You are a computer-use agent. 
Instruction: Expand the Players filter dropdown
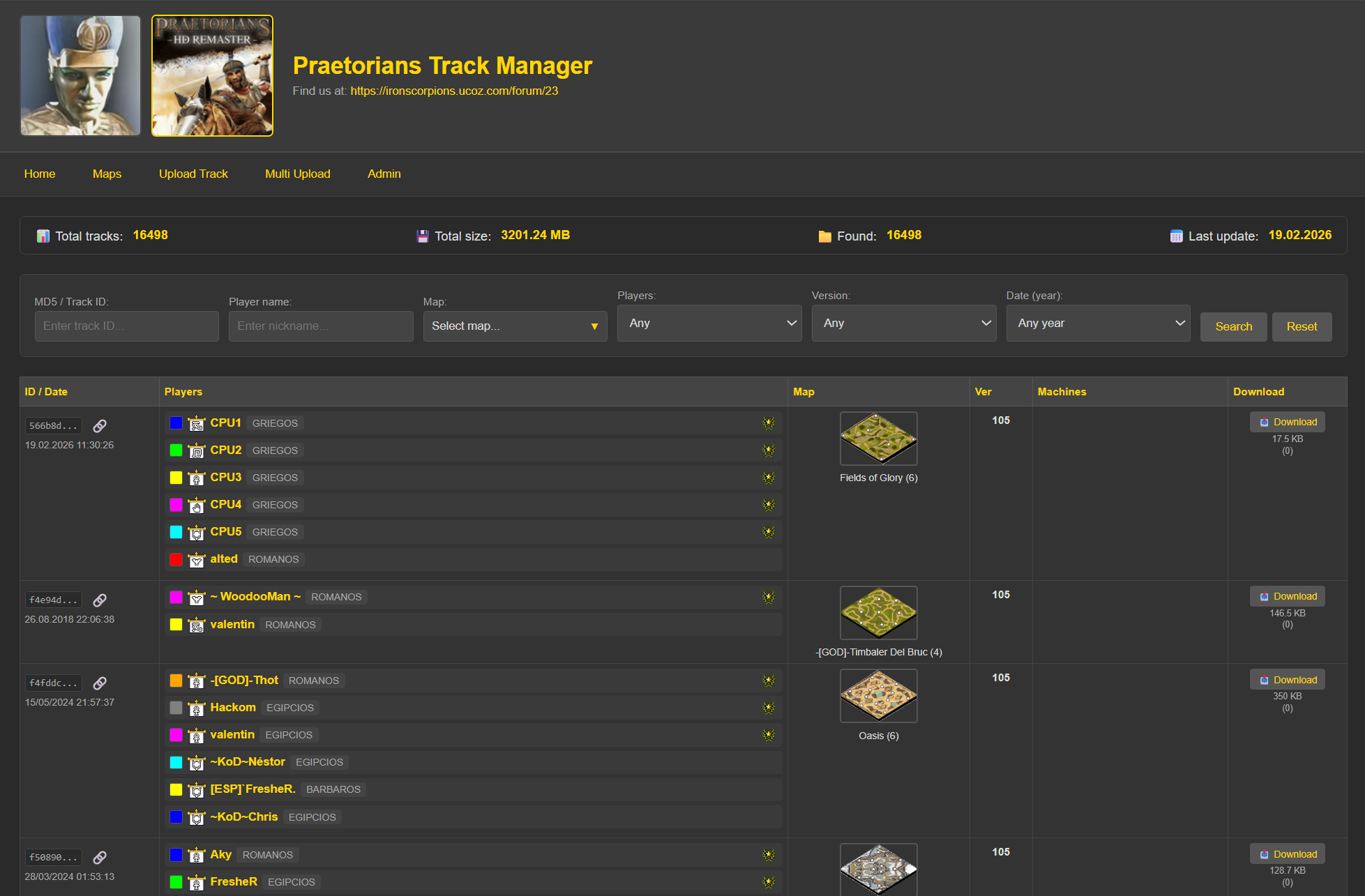[709, 323]
